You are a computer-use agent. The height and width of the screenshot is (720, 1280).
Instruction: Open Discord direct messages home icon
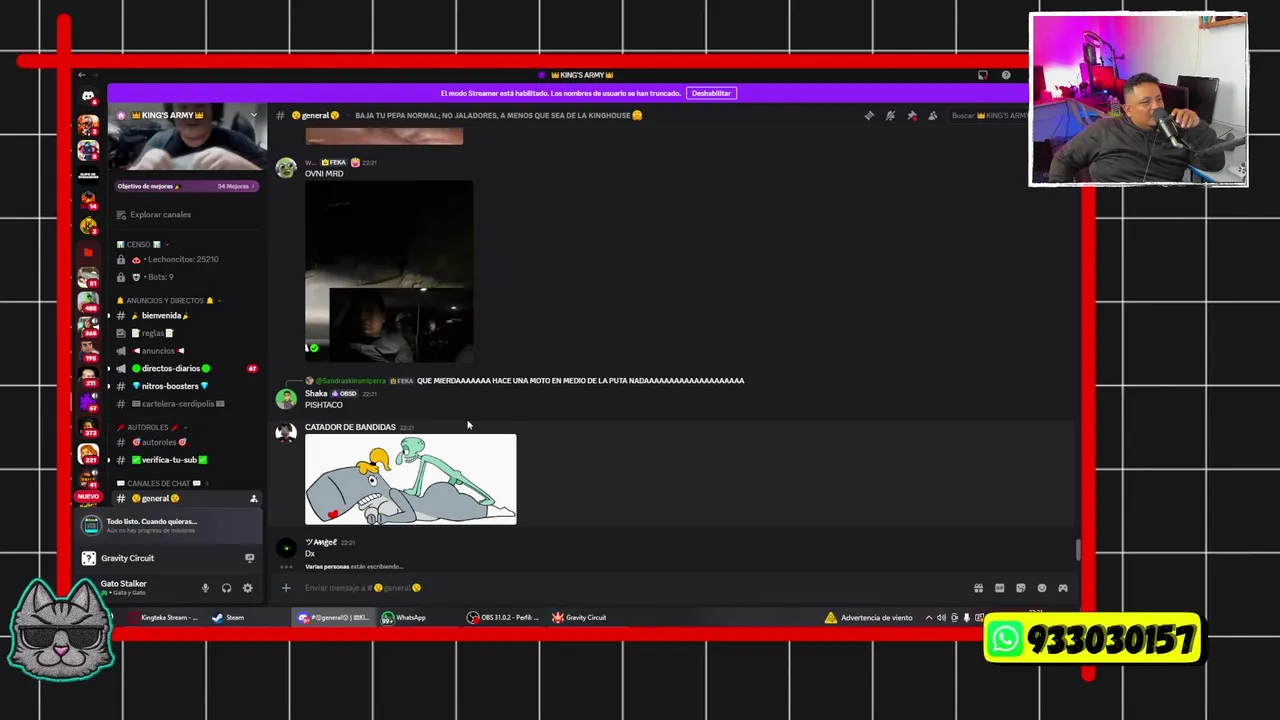point(88,96)
